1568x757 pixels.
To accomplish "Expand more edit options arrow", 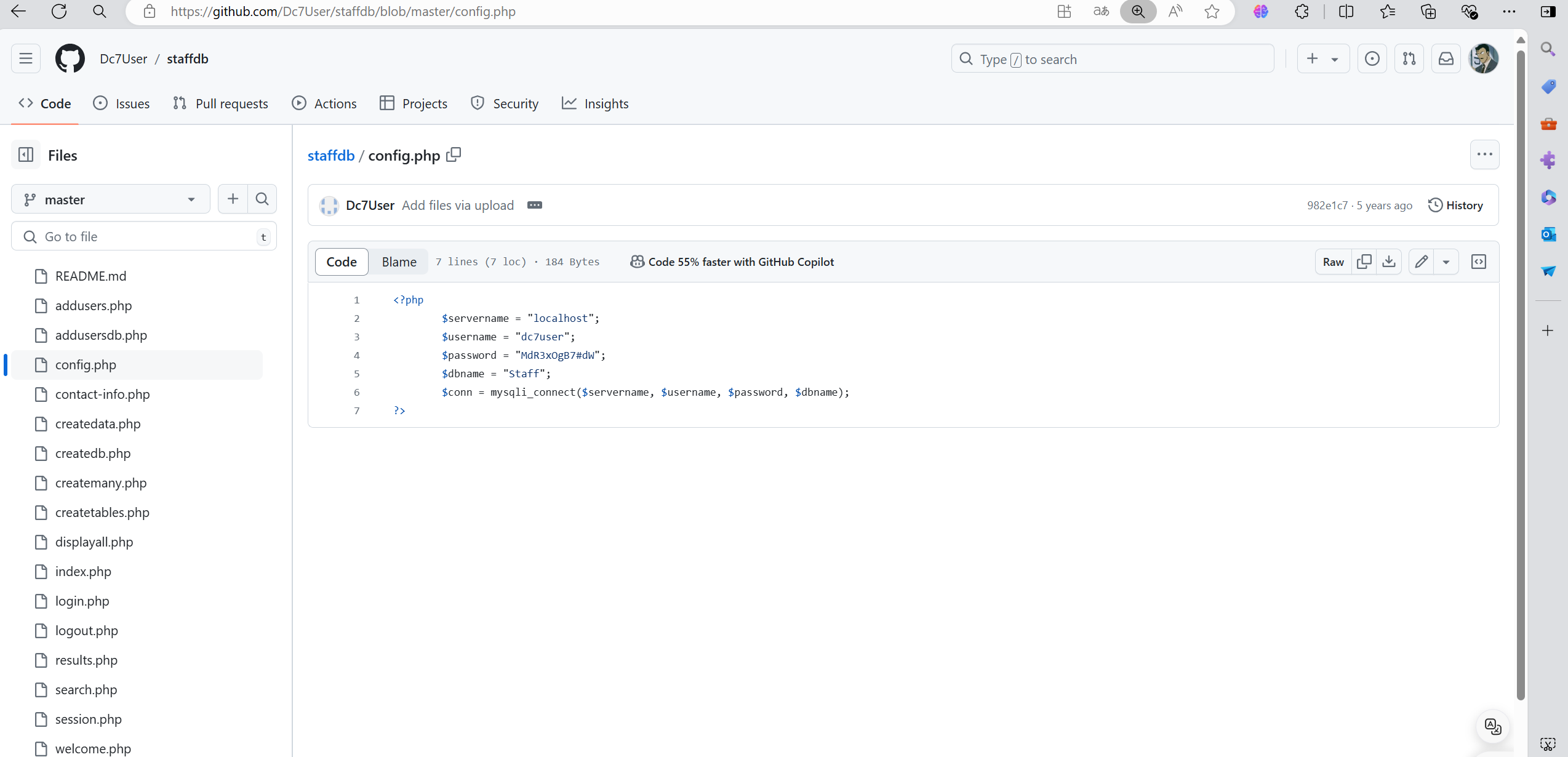I will [1446, 262].
